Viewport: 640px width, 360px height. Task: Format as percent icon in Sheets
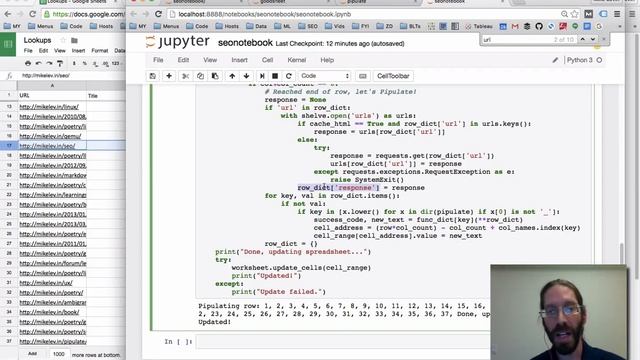tap(84, 64)
